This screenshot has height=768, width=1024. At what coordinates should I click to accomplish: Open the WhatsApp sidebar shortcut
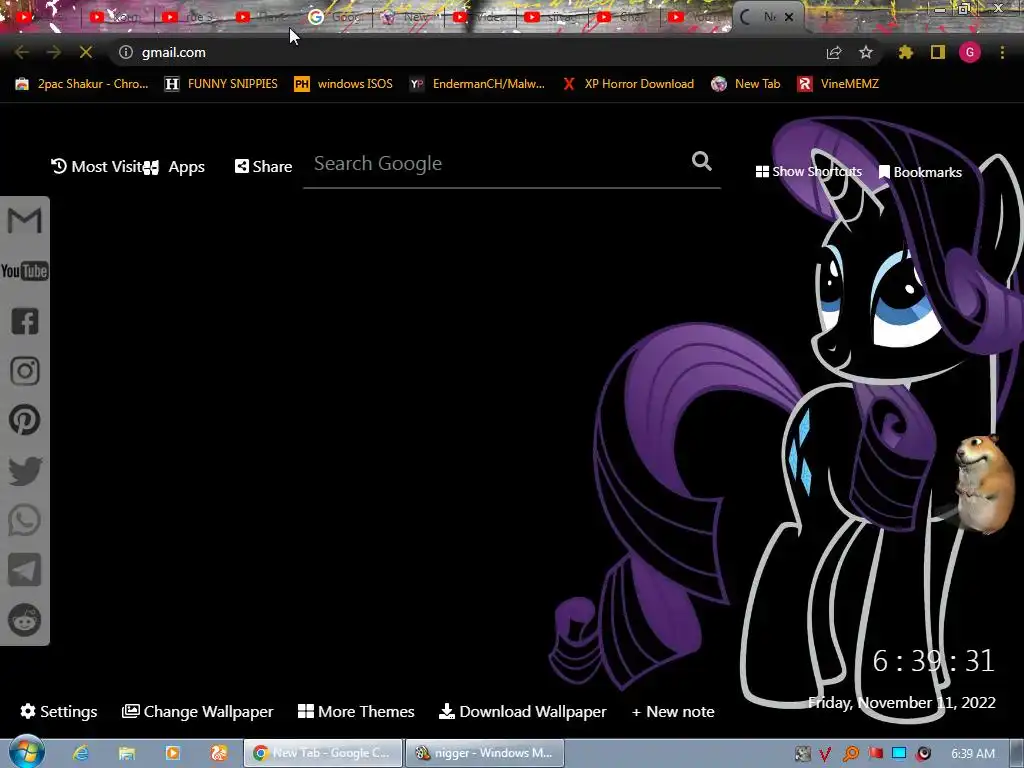pyautogui.click(x=25, y=520)
